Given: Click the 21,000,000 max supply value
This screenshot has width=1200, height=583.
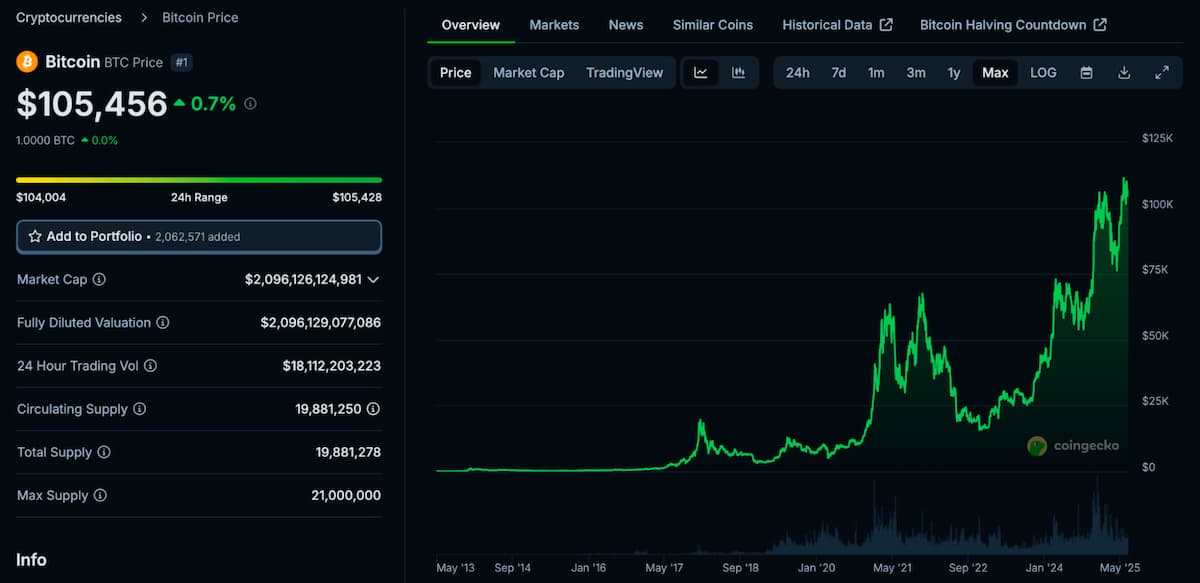Looking at the screenshot, I should 348,495.
